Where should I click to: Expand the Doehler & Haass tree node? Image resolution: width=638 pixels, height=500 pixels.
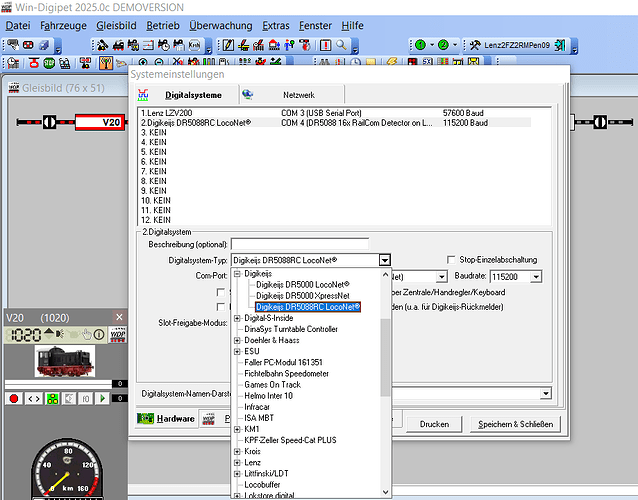(x=237, y=340)
